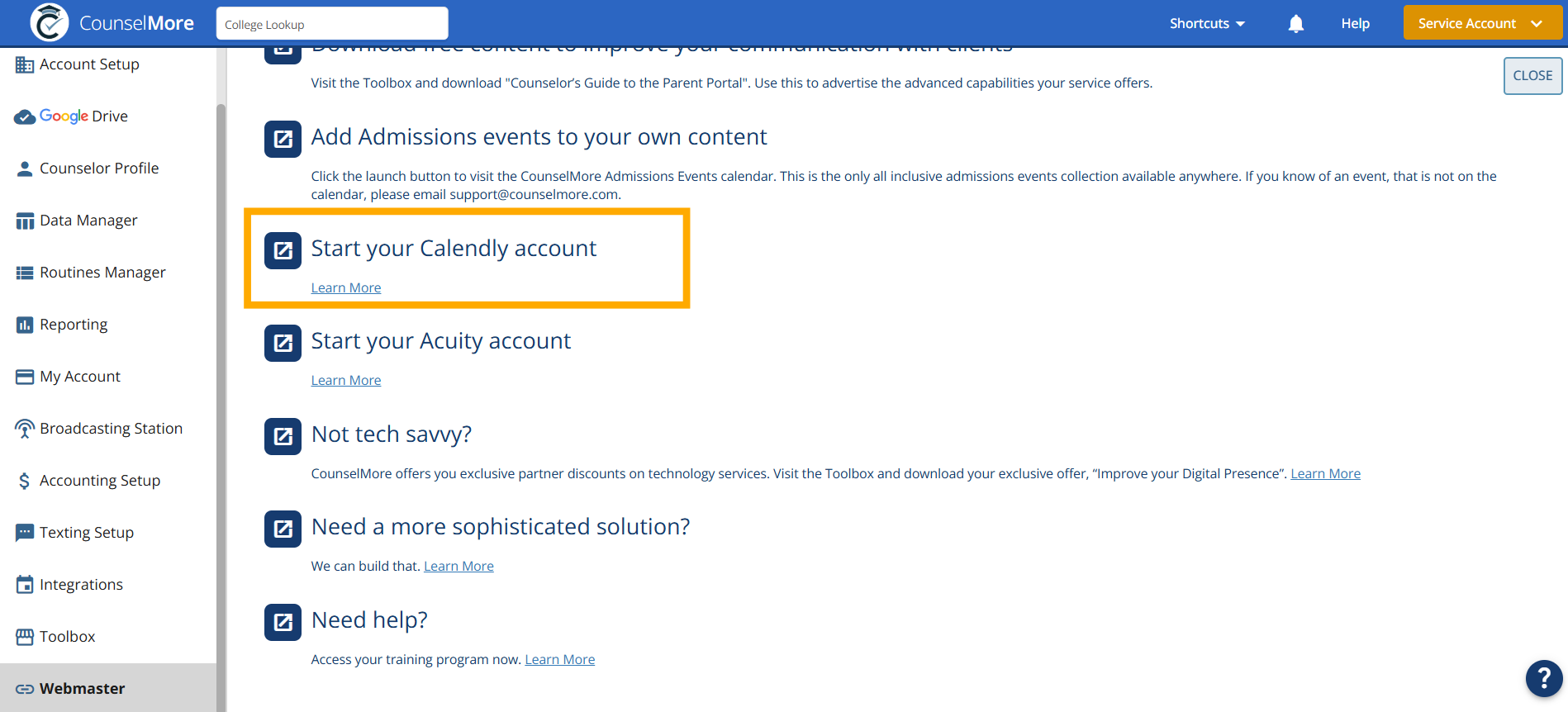
Task: Learn More after Improve your Digital Presence
Action: point(1325,474)
